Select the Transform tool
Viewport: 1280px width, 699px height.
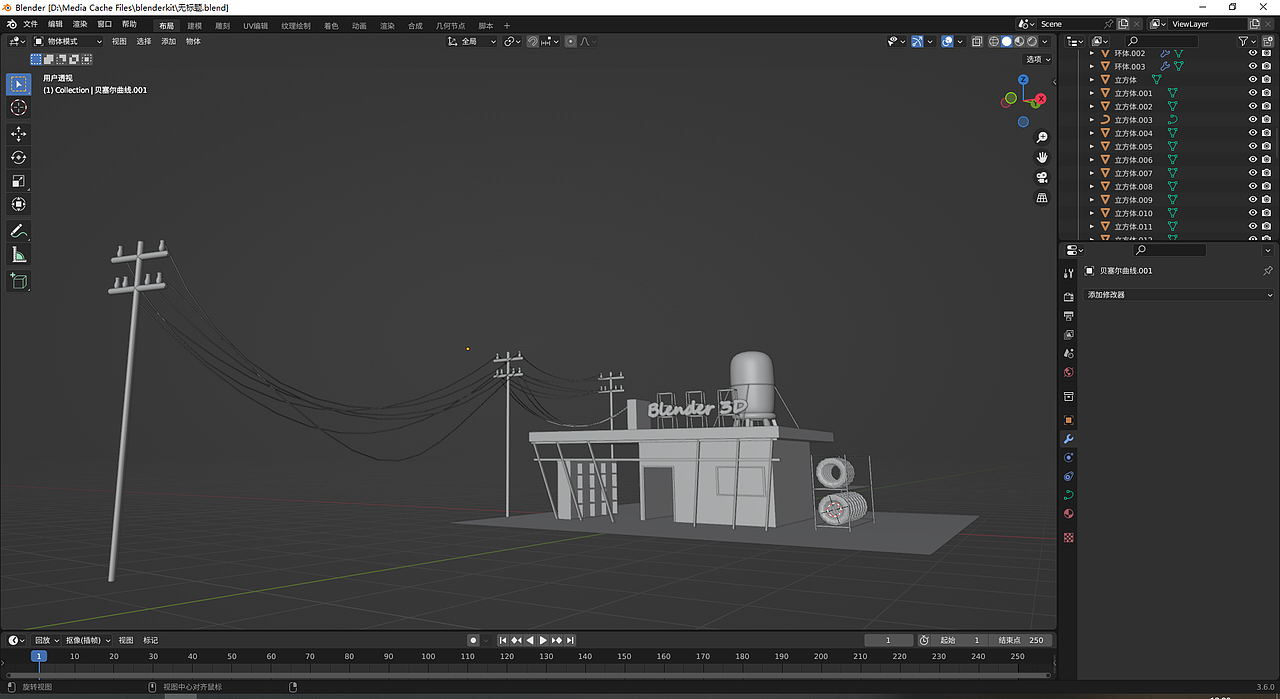pos(18,204)
